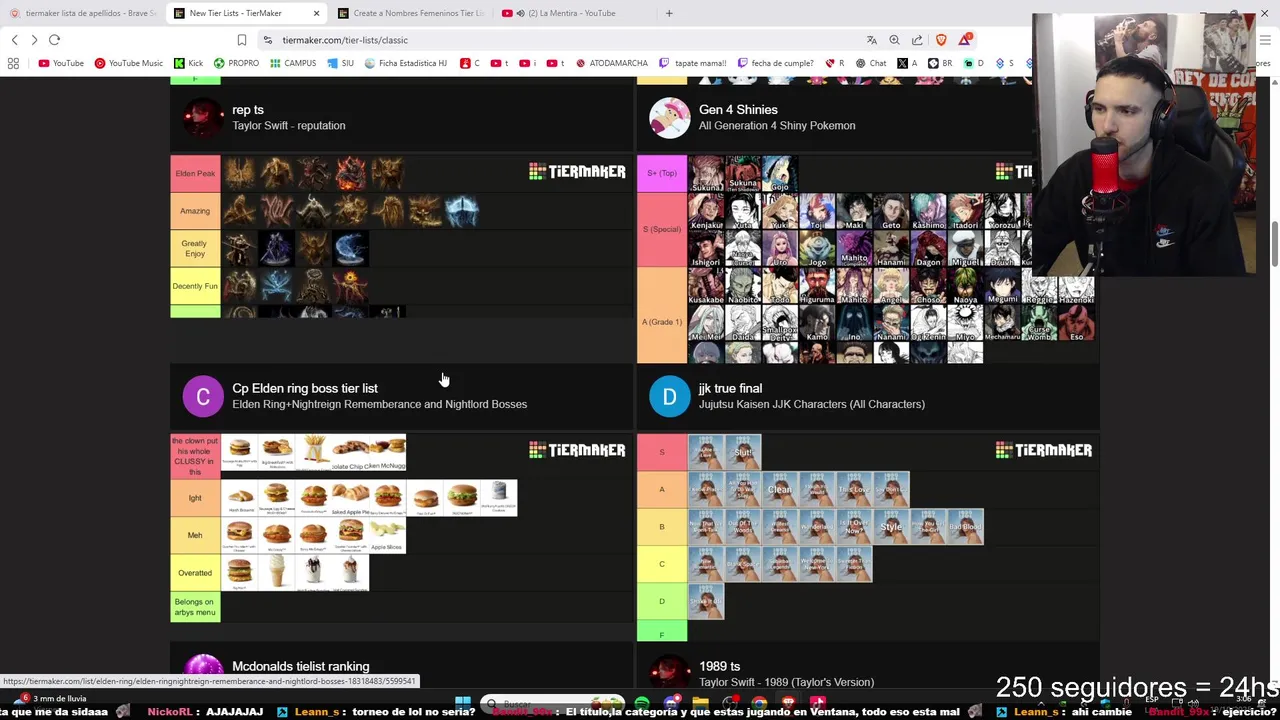Open the Windows Start button on taskbar
The image size is (1280, 720).
coord(463,702)
